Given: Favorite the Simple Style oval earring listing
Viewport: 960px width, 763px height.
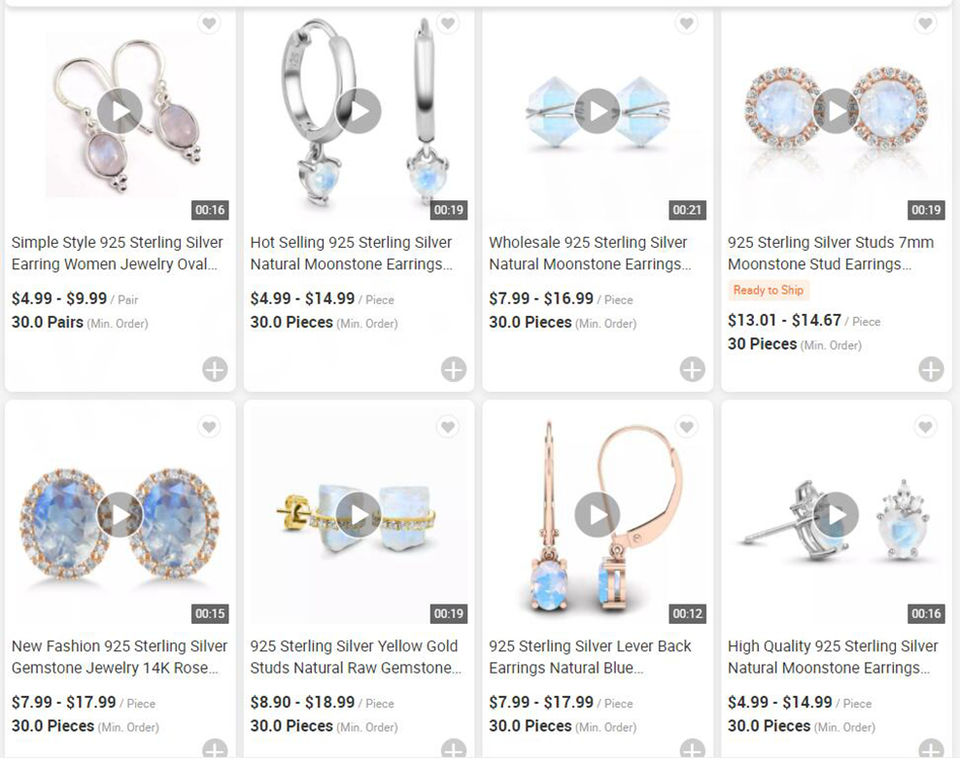Looking at the screenshot, I should pos(209,23).
